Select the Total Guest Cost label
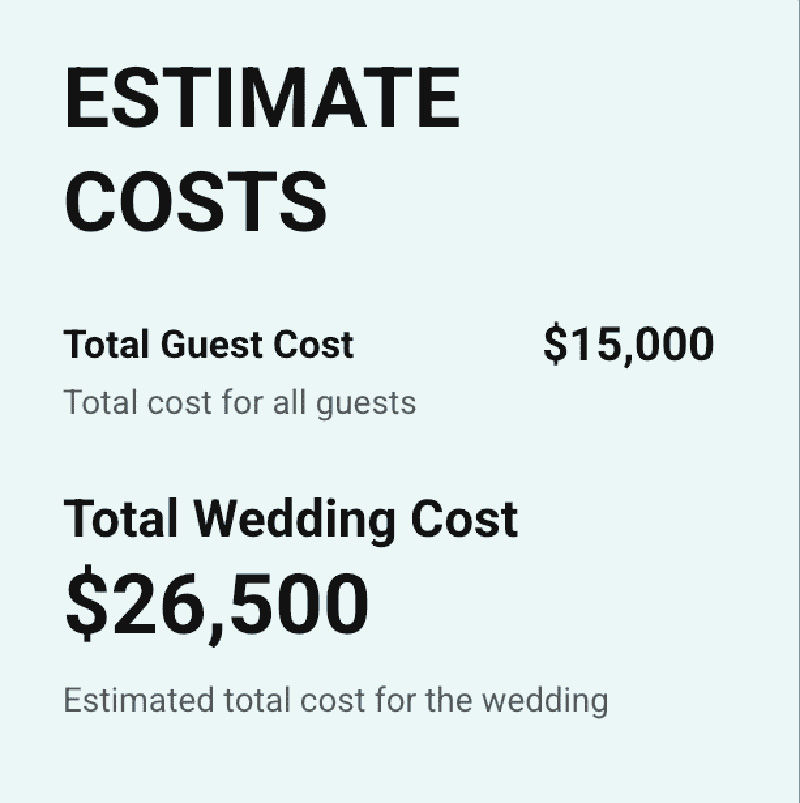This screenshot has width=800, height=803. (x=208, y=345)
